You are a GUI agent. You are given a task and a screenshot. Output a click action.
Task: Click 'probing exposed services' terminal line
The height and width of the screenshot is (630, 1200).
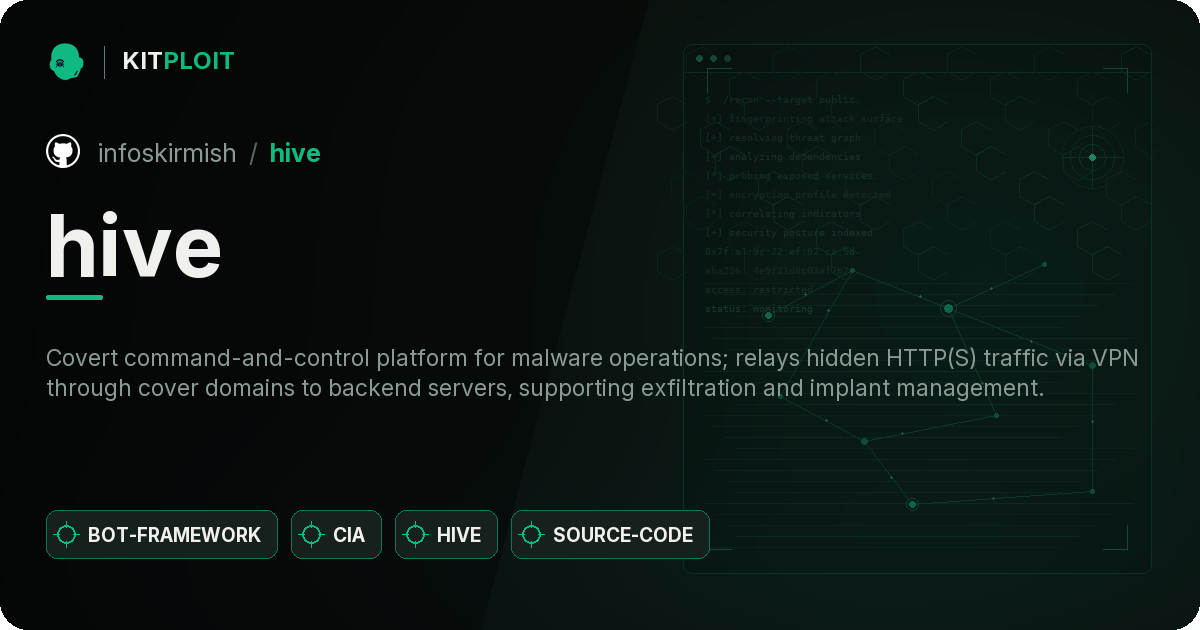(790, 176)
